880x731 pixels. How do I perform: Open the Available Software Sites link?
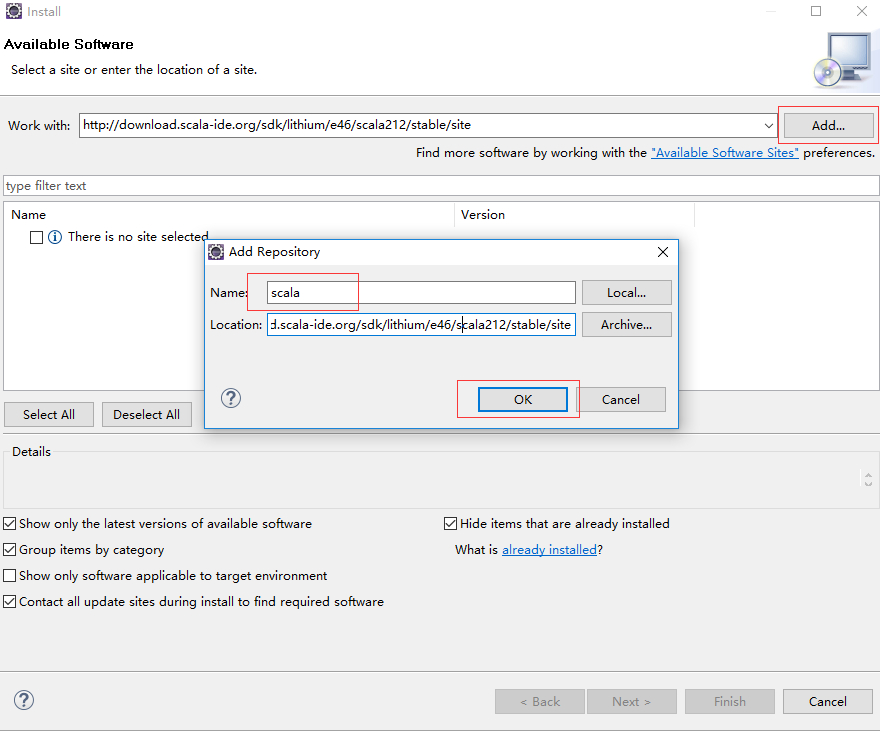click(x=725, y=153)
